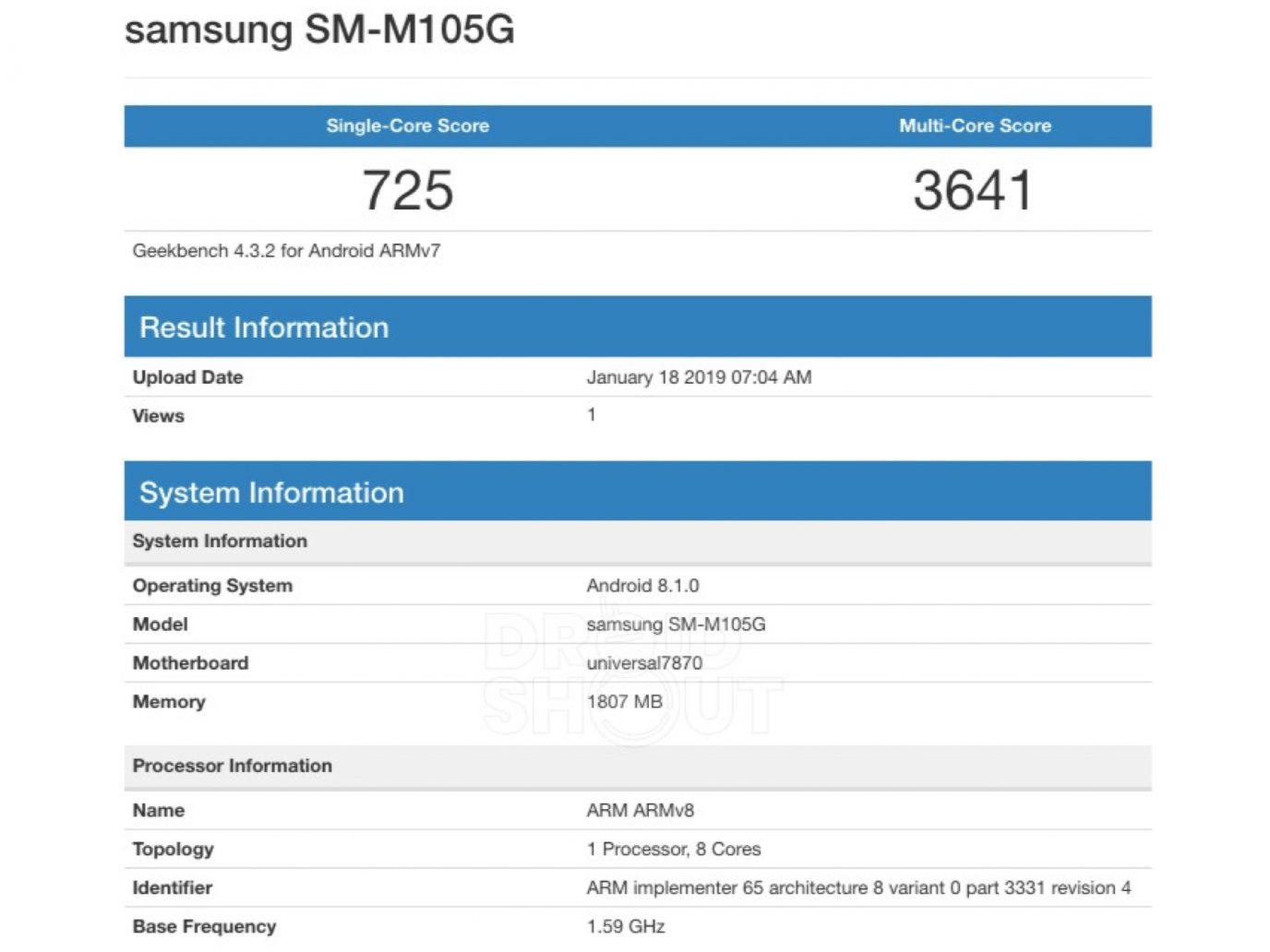This screenshot has width=1270, height=952.
Task: Select the Multi-Core Score header
Action: click(975, 126)
